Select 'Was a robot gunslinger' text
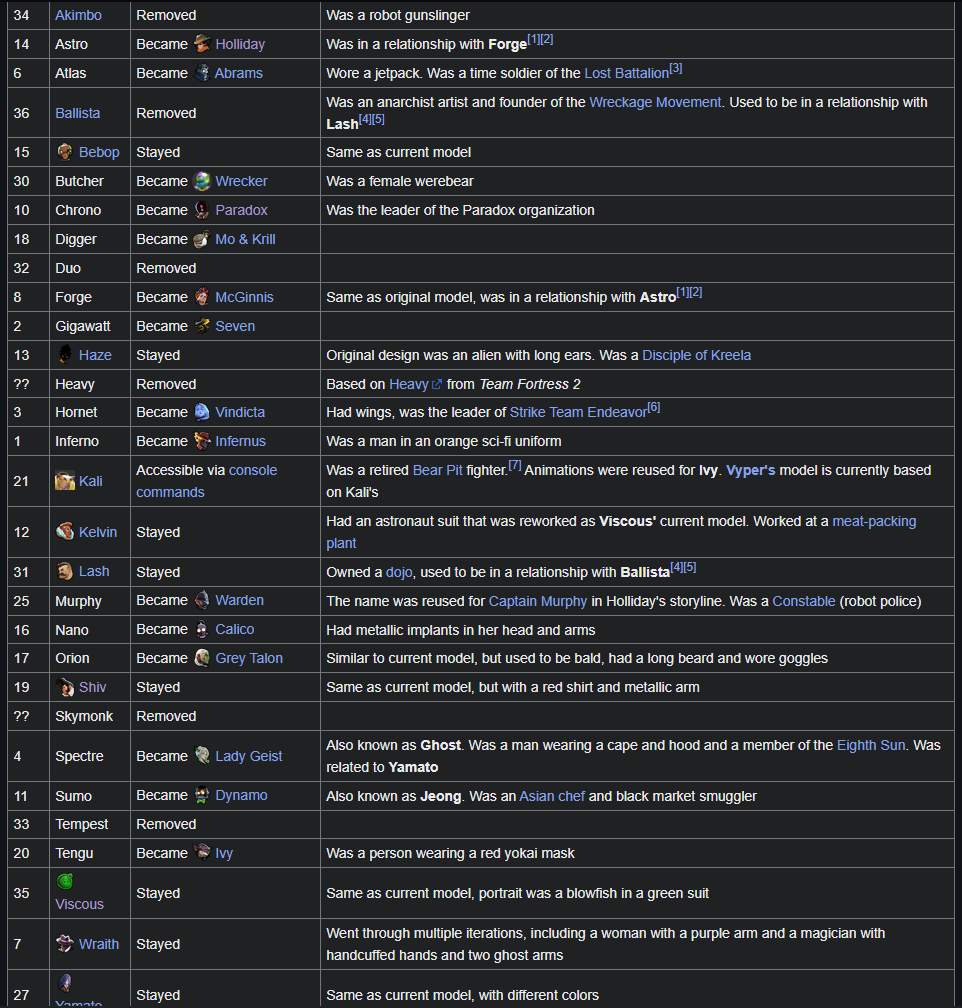962x1008 pixels. 397,15
